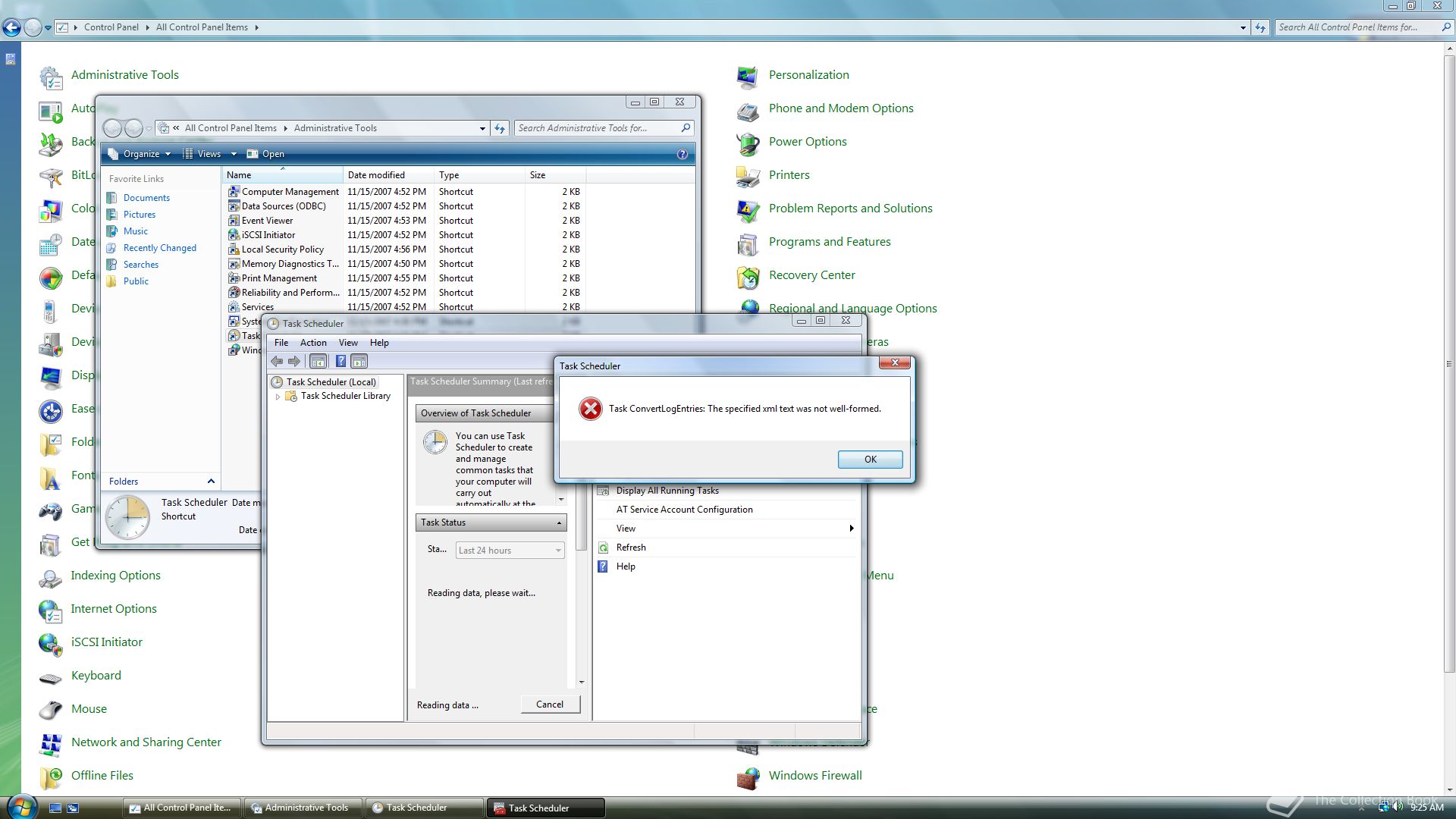Open Programs and Features
1456x819 pixels.
[830, 242]
